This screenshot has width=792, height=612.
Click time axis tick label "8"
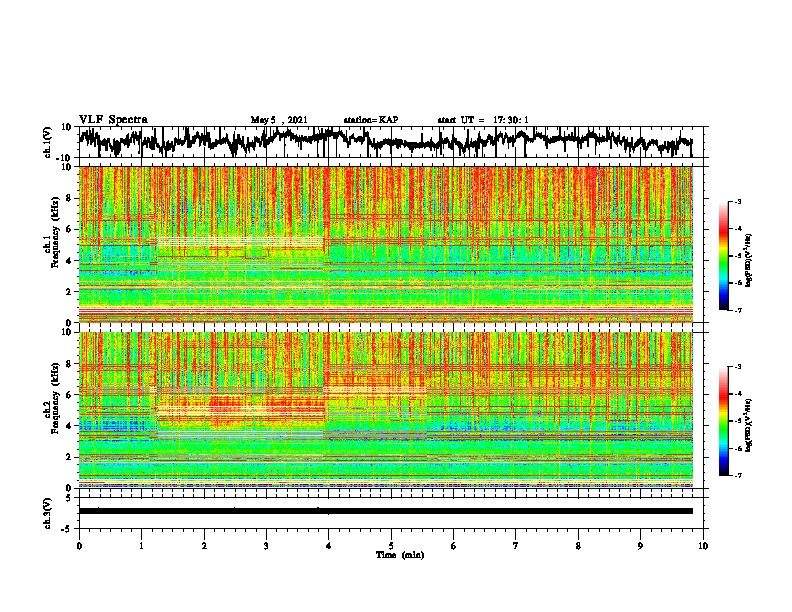point(578,546)
